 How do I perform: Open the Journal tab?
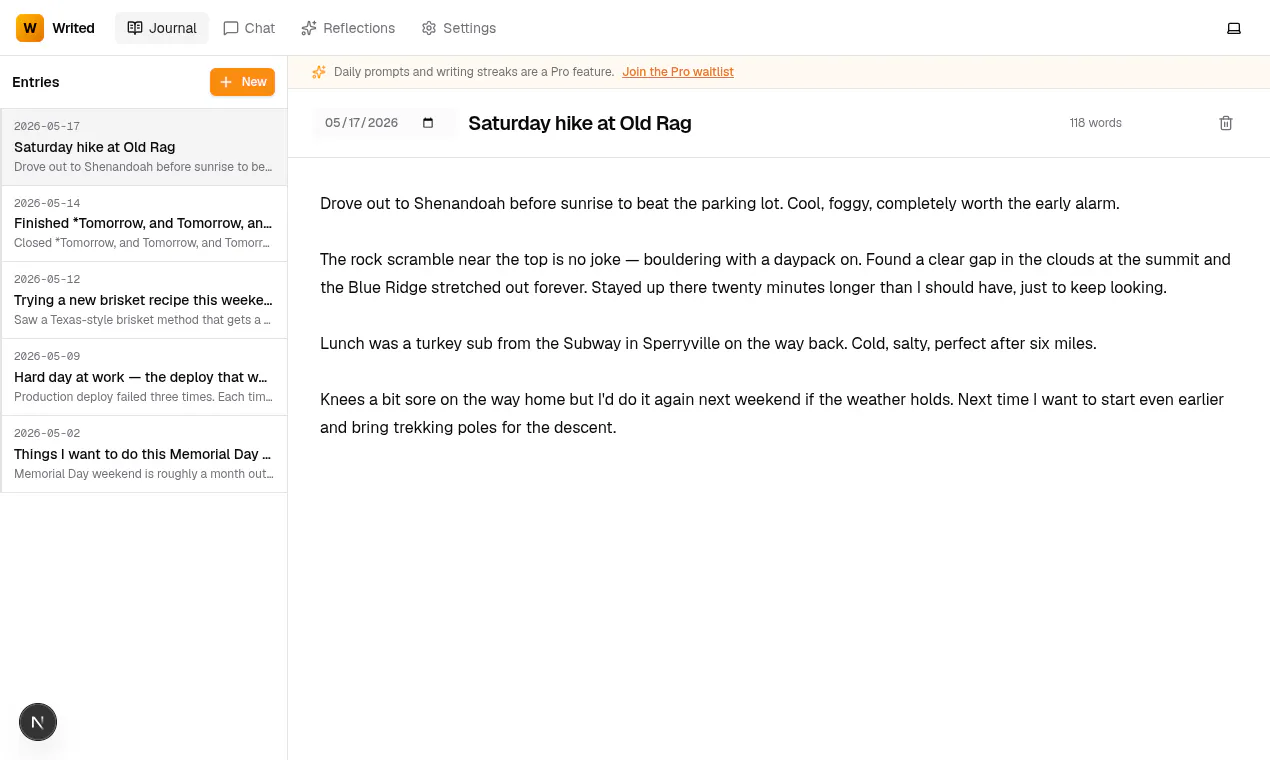[x=162, y=28]
